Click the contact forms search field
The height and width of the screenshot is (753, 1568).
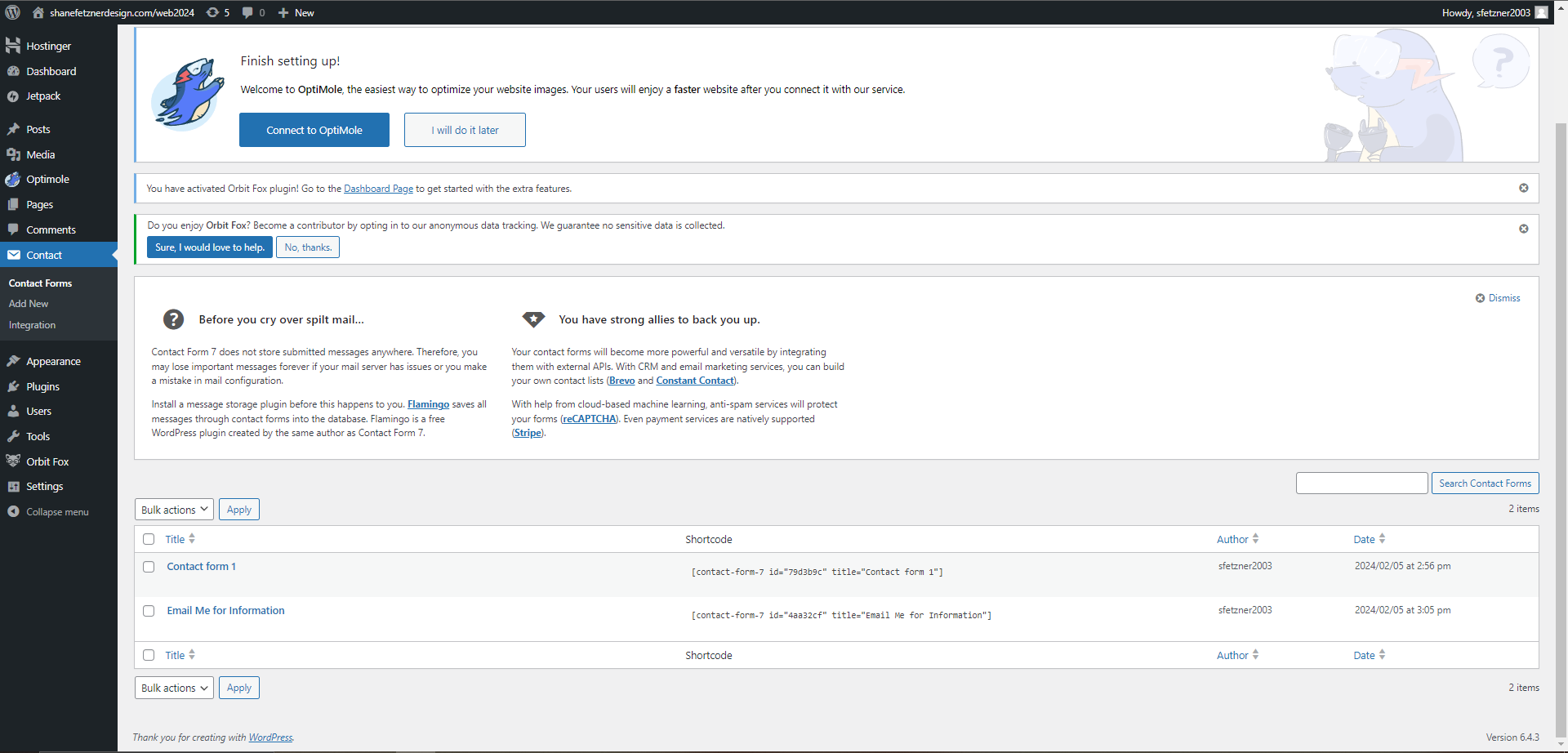(x=1361, y=483)
